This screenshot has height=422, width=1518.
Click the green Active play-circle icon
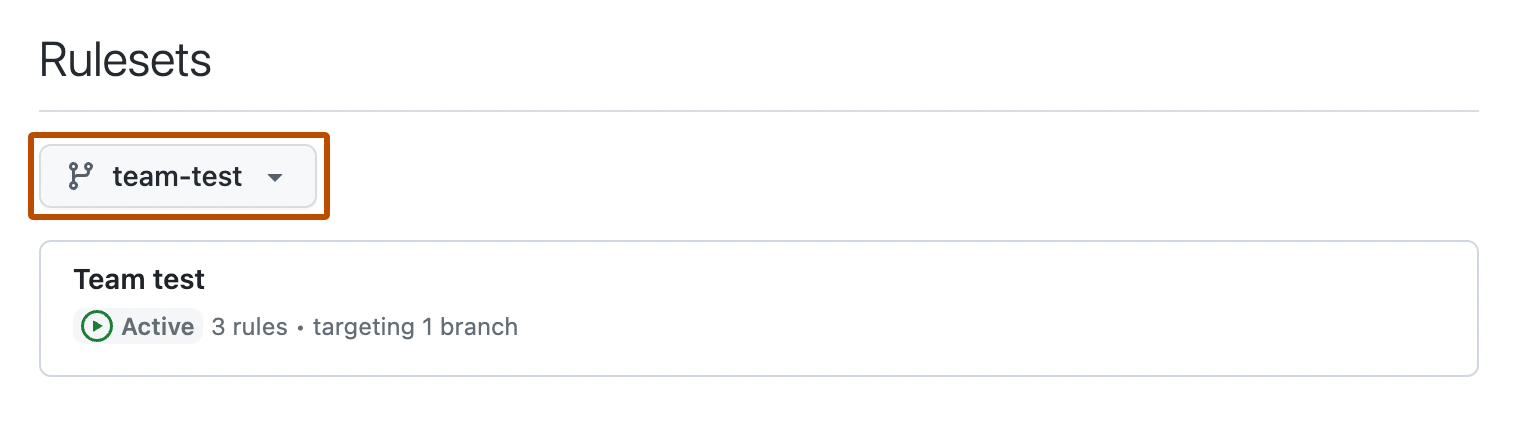coord(97,327)
